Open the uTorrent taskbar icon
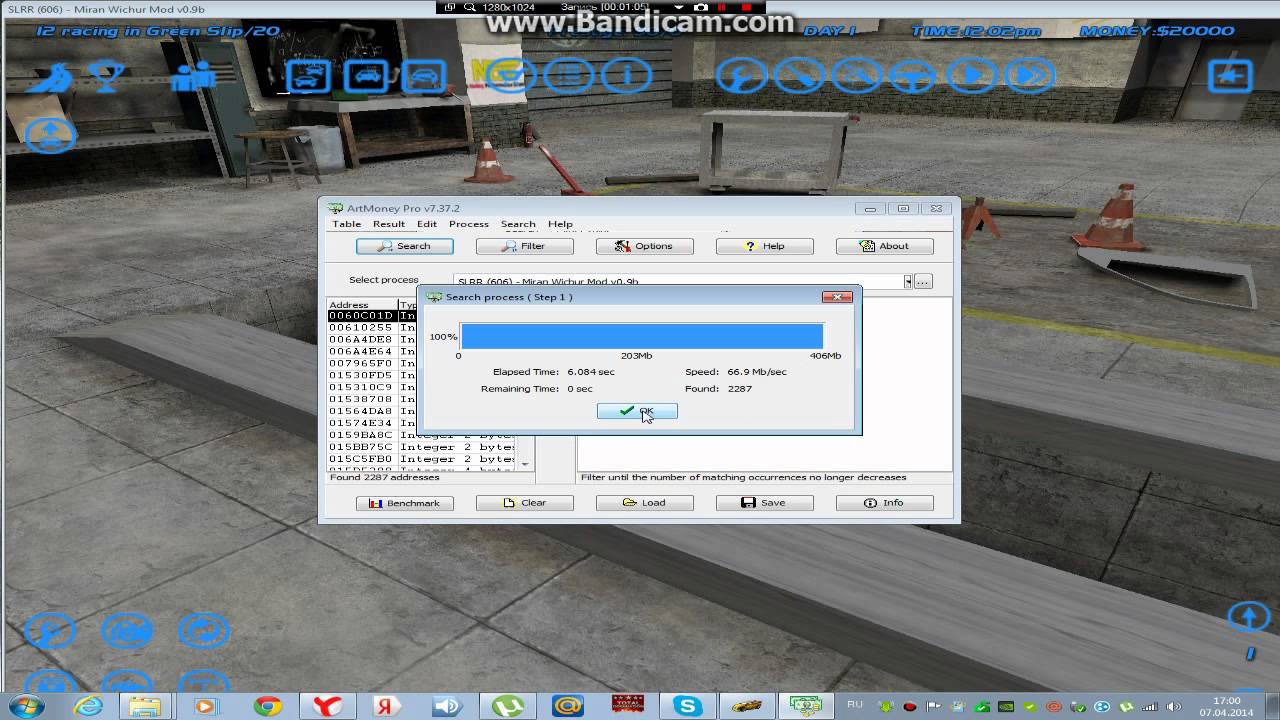This screenshot has height=720, width=1280. [508, 706]
